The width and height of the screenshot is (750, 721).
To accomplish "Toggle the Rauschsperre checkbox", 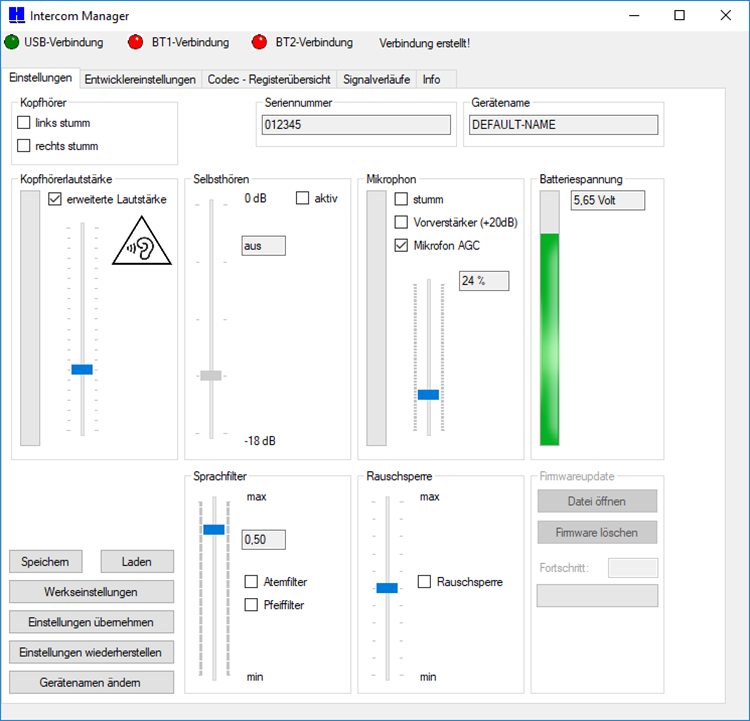I will click(425, 582).
